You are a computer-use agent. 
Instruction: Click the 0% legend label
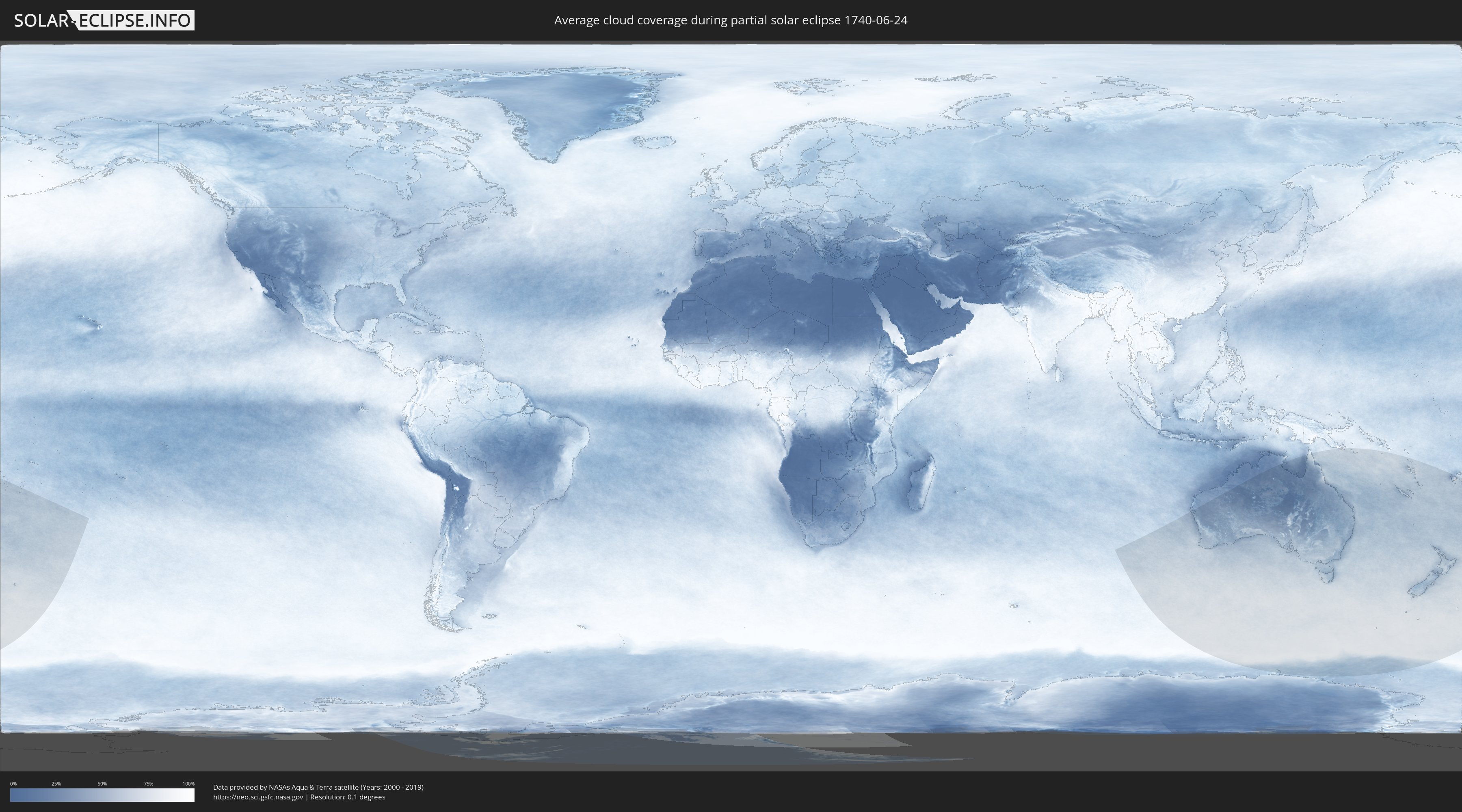pos(13,784)
